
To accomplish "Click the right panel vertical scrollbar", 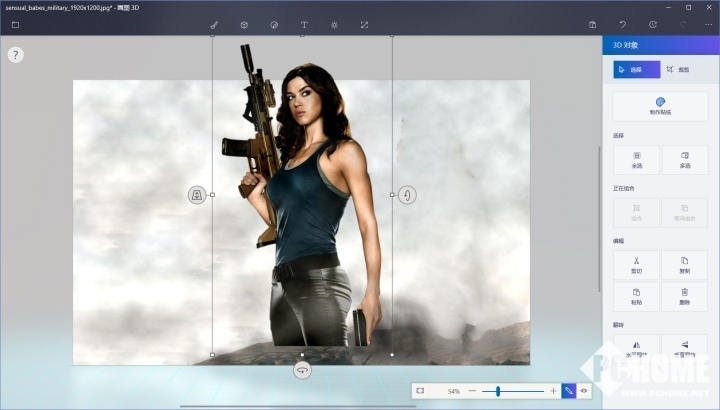I will click(x=599, y=219).
